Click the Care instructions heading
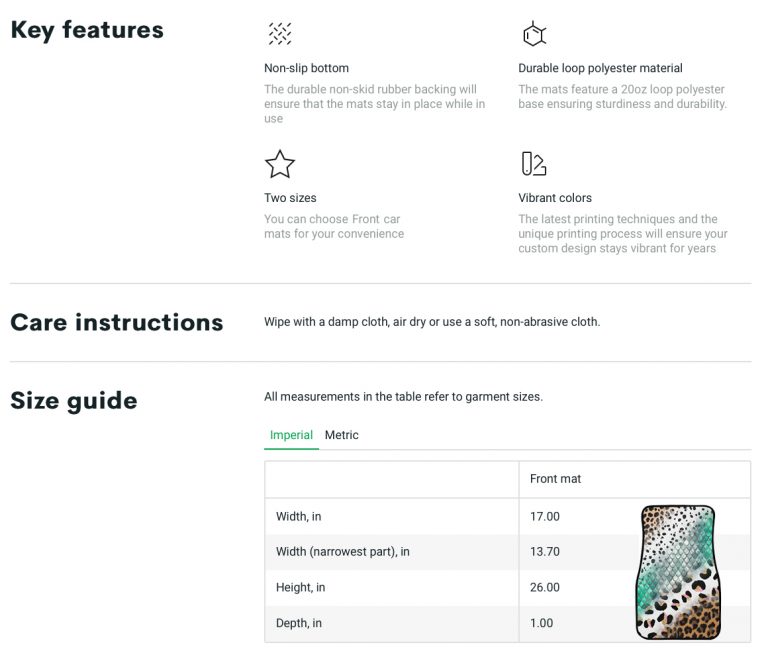The image size is (768, 653). [x=117, y=322]
